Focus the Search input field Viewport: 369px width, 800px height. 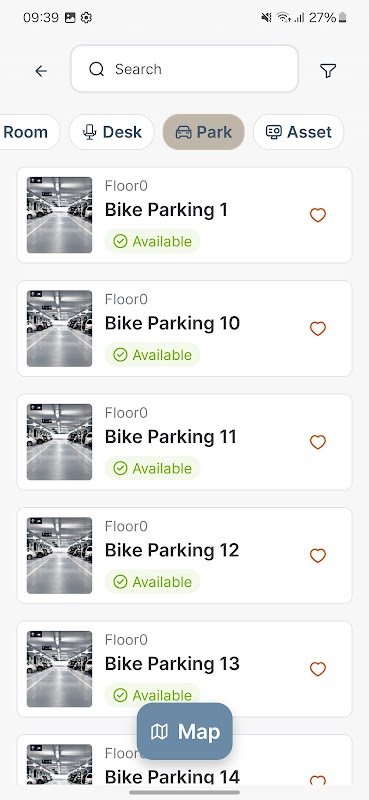coord(184,69)
